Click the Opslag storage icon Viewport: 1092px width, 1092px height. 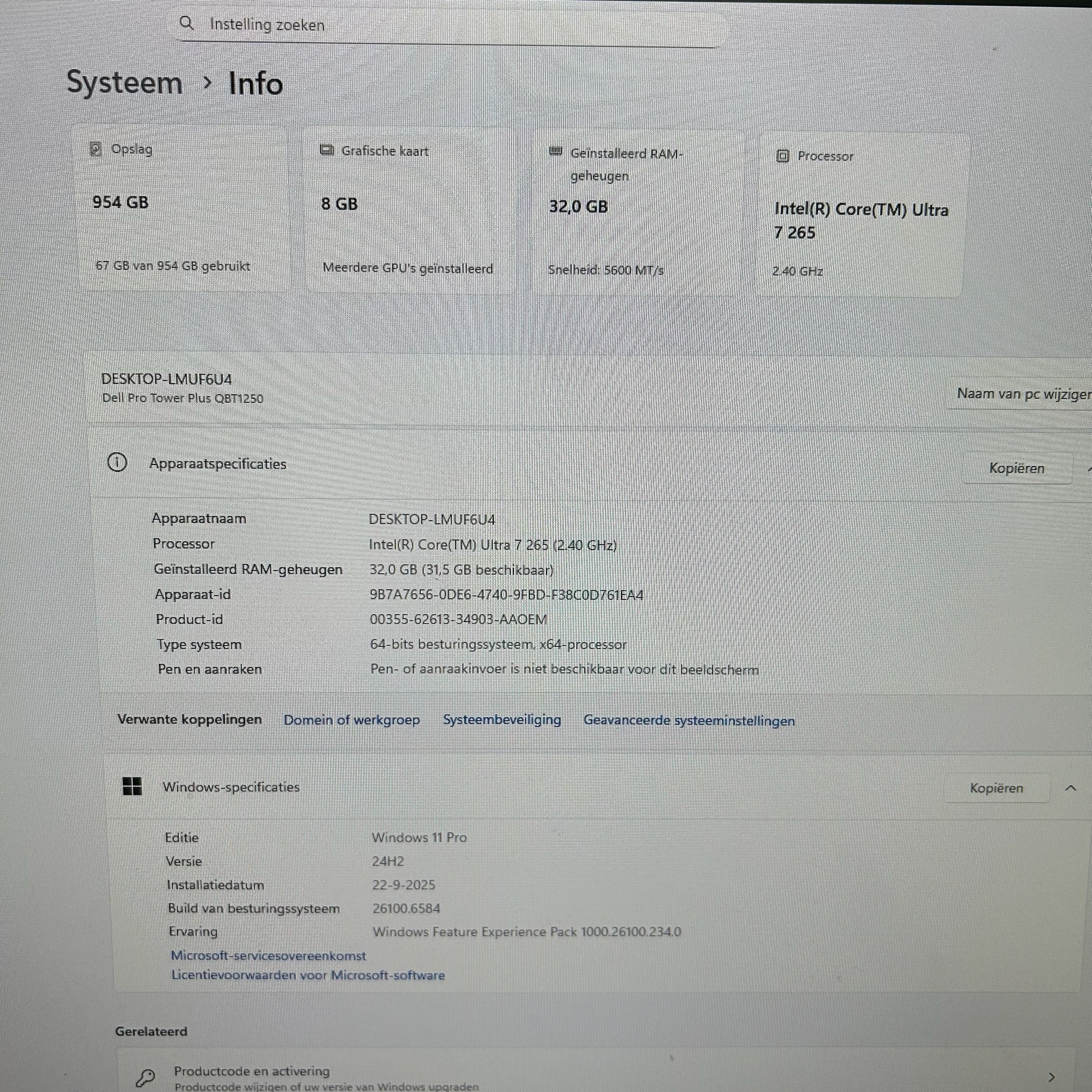[x=95, y=149]
